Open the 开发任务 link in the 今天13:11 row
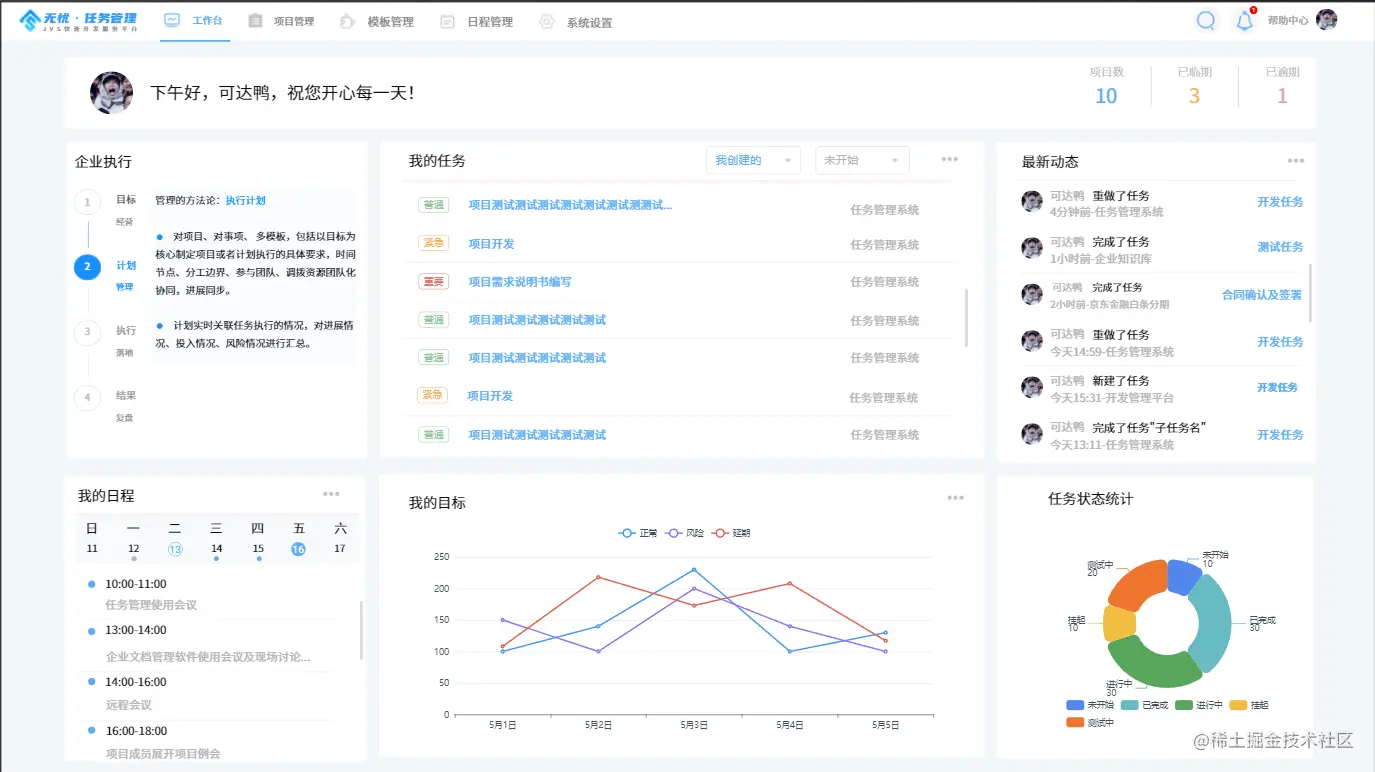 [x=1280, y=435]
